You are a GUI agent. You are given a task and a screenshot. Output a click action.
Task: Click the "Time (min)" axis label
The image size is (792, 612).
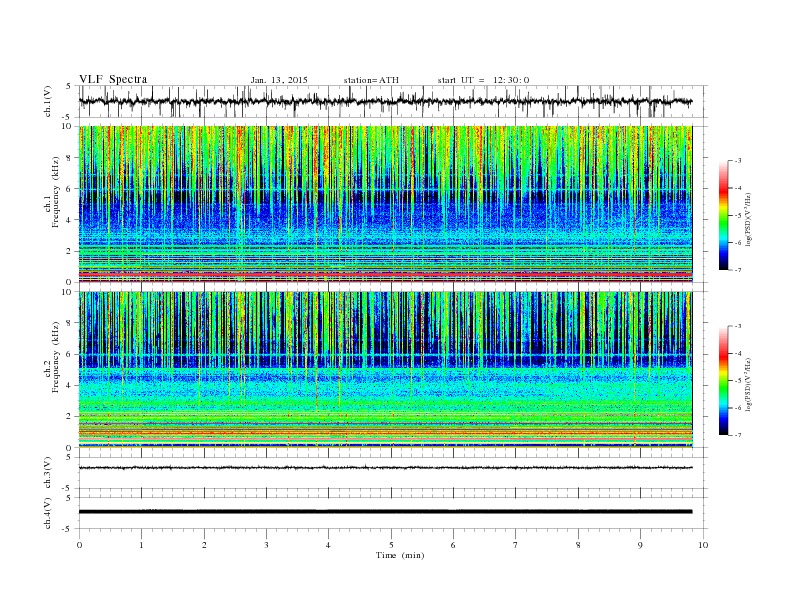click(400, 555)
